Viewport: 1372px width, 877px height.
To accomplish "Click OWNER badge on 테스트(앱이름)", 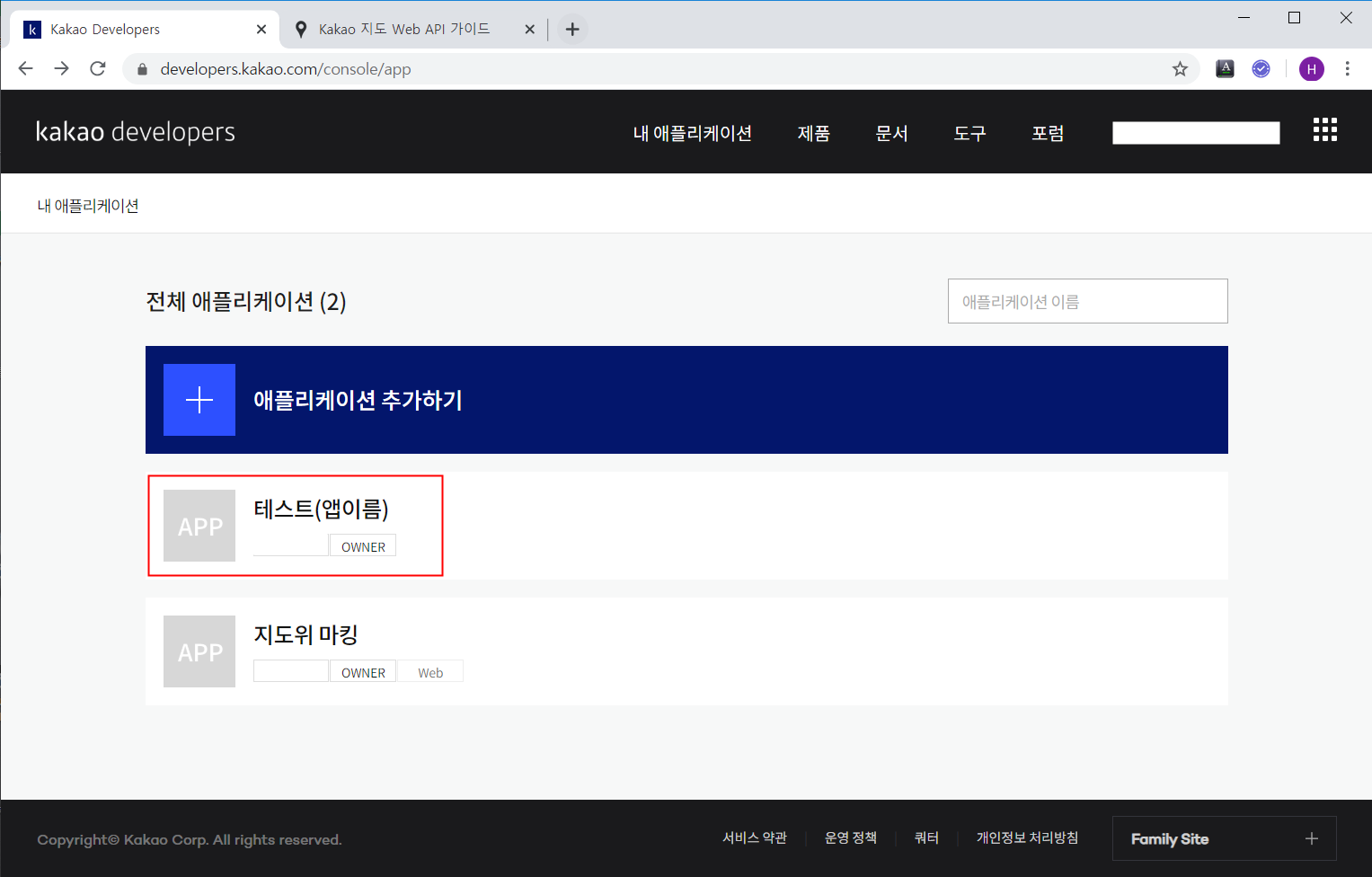I will [x=363, y=546].
